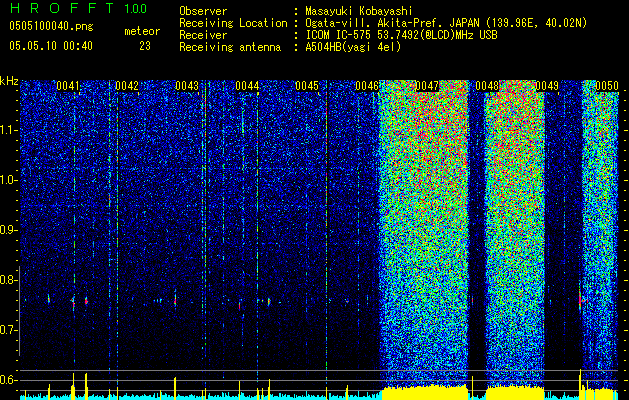
Task: Click the meteor count value 23
Action: (x=145, y=46)
